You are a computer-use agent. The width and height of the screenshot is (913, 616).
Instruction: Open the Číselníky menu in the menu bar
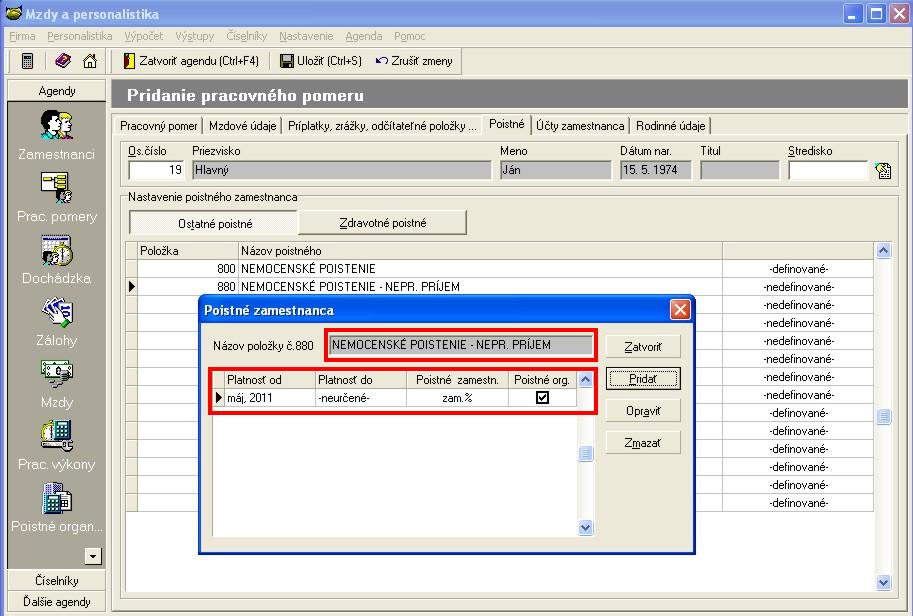coord(247,36)
